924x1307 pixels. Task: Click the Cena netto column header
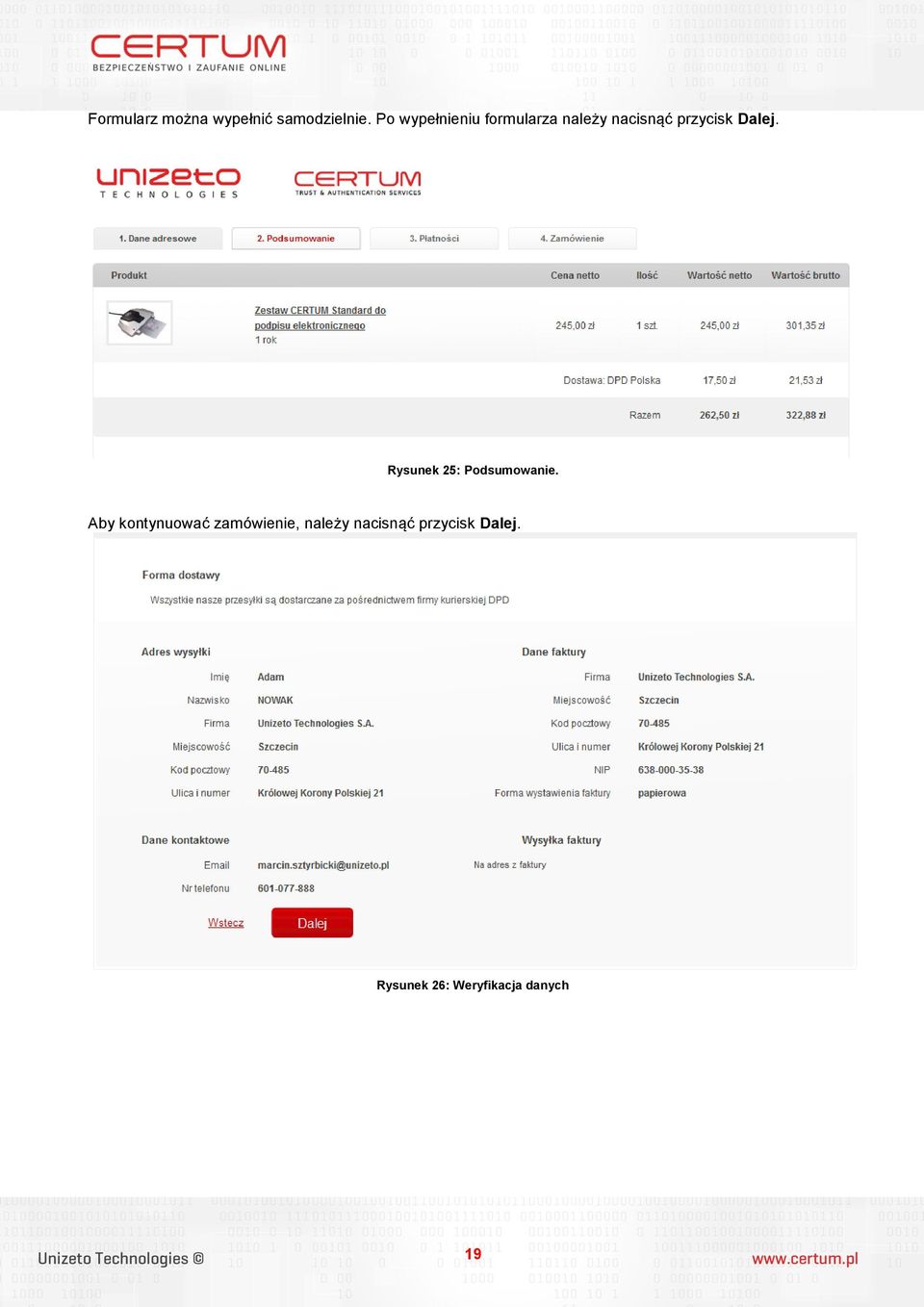(x=575, y=275)
